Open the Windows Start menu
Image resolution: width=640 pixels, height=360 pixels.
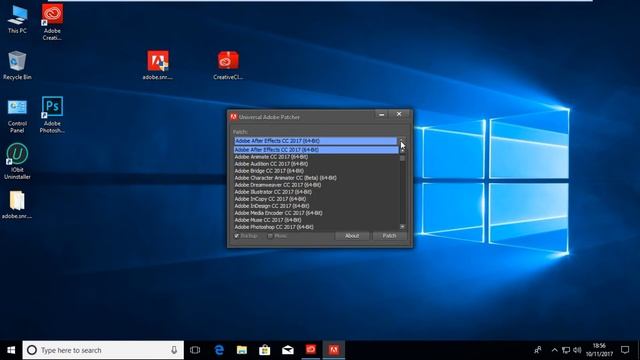11,350
